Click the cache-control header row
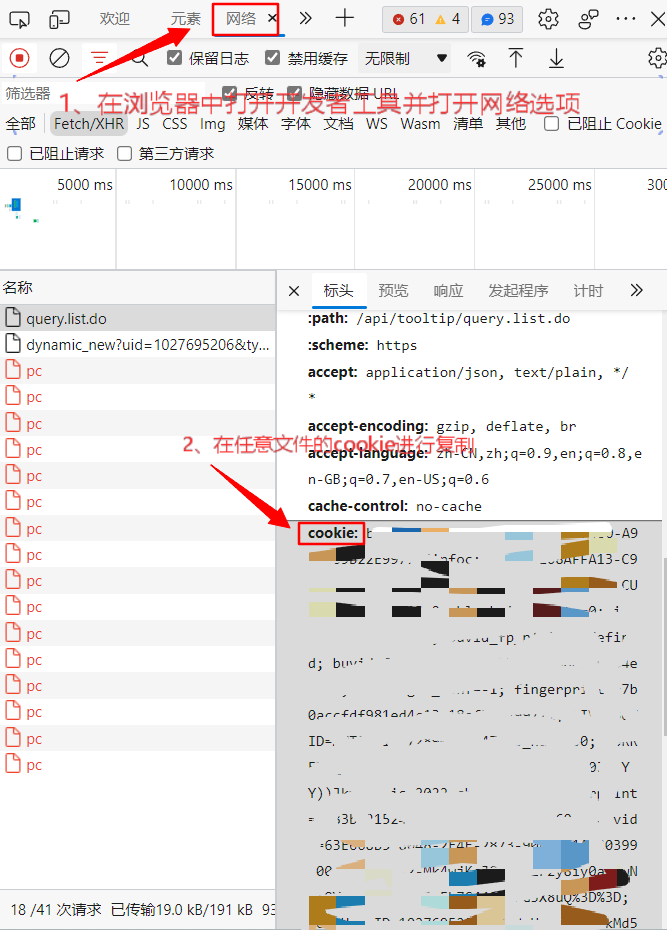This screenshot has height=930, width=667. pyautogui.click(x=394, y=506)
